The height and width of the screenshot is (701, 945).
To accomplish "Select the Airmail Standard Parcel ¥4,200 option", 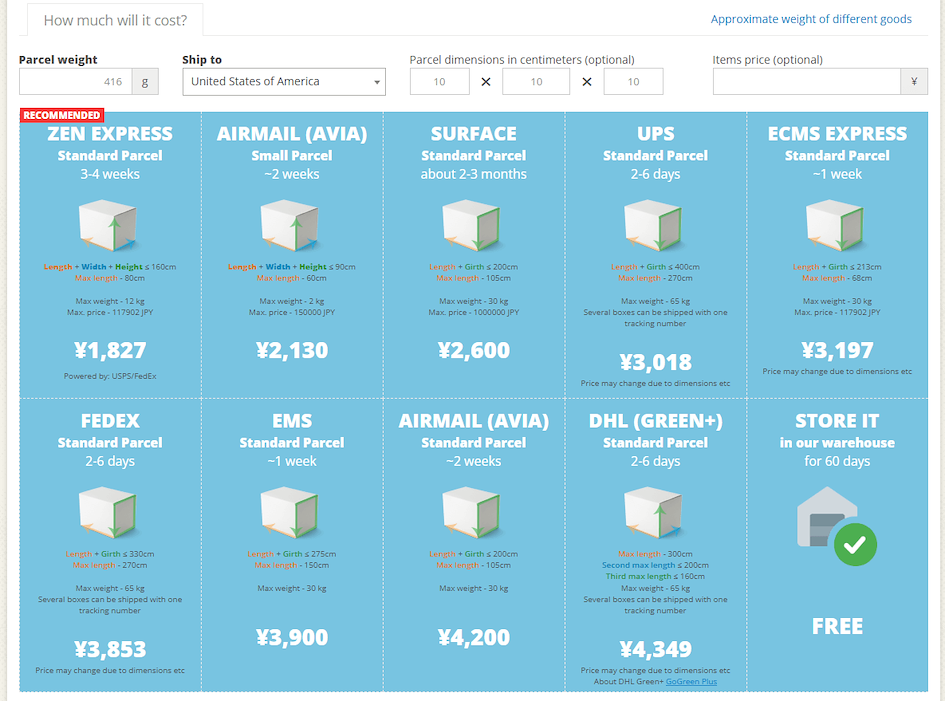I will 473,637.
